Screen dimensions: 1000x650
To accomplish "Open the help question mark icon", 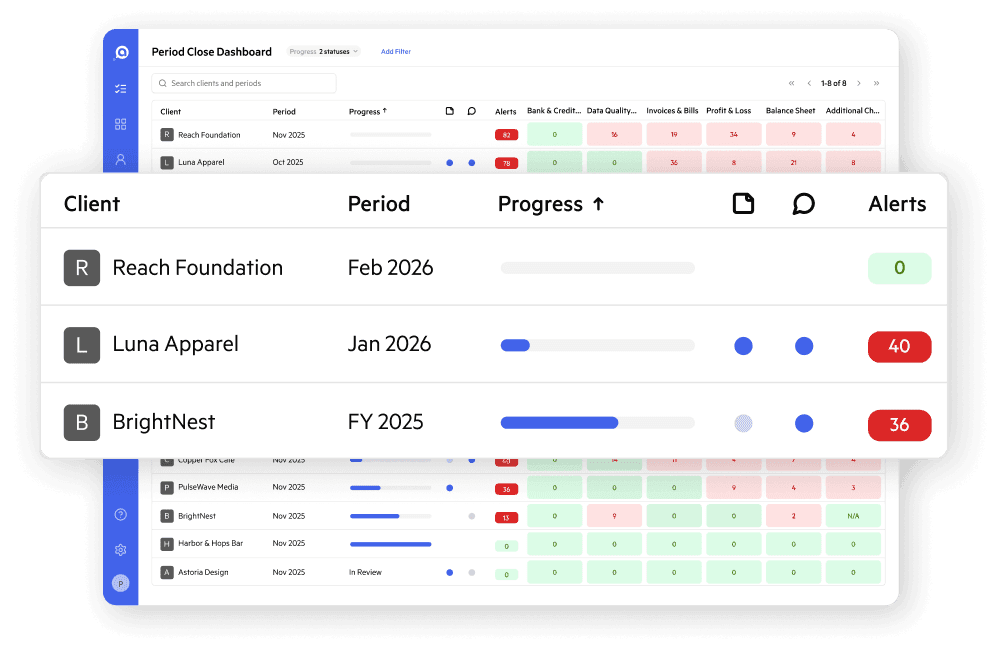I will (121, 515).
